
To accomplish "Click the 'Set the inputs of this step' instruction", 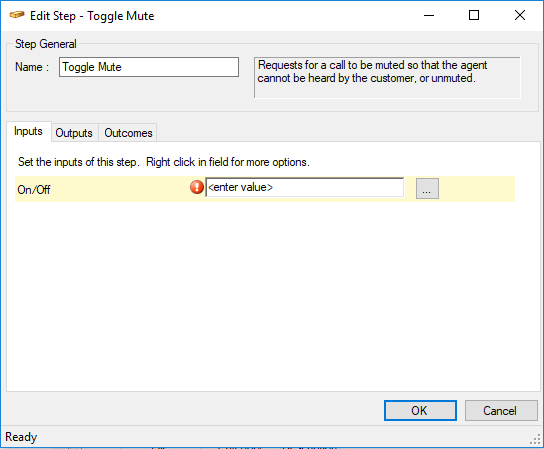I will [x=78, y=162].
